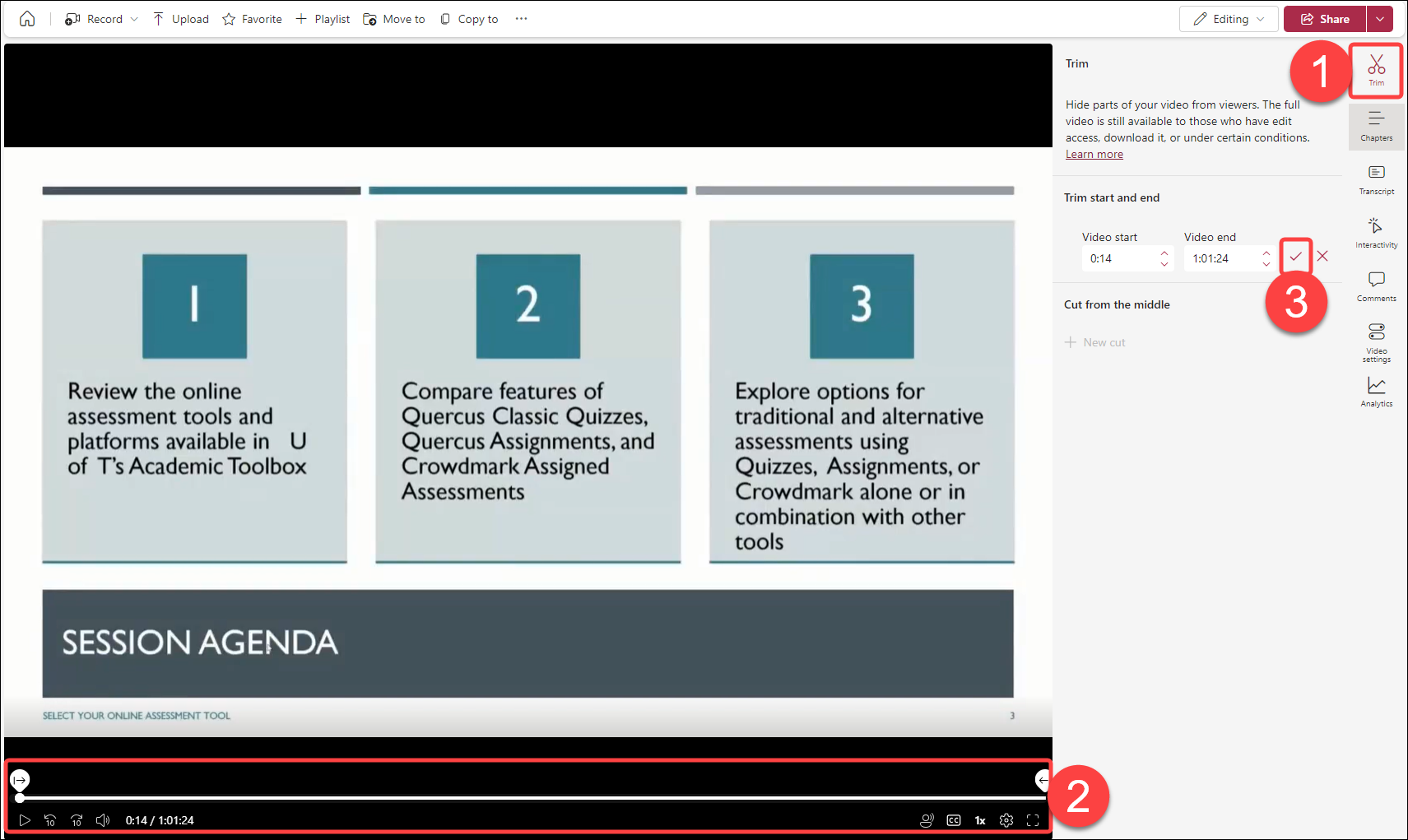Viewport: 1408px width, 840px height.
Task: Mark video as Favorite
Action: [252, 19]
